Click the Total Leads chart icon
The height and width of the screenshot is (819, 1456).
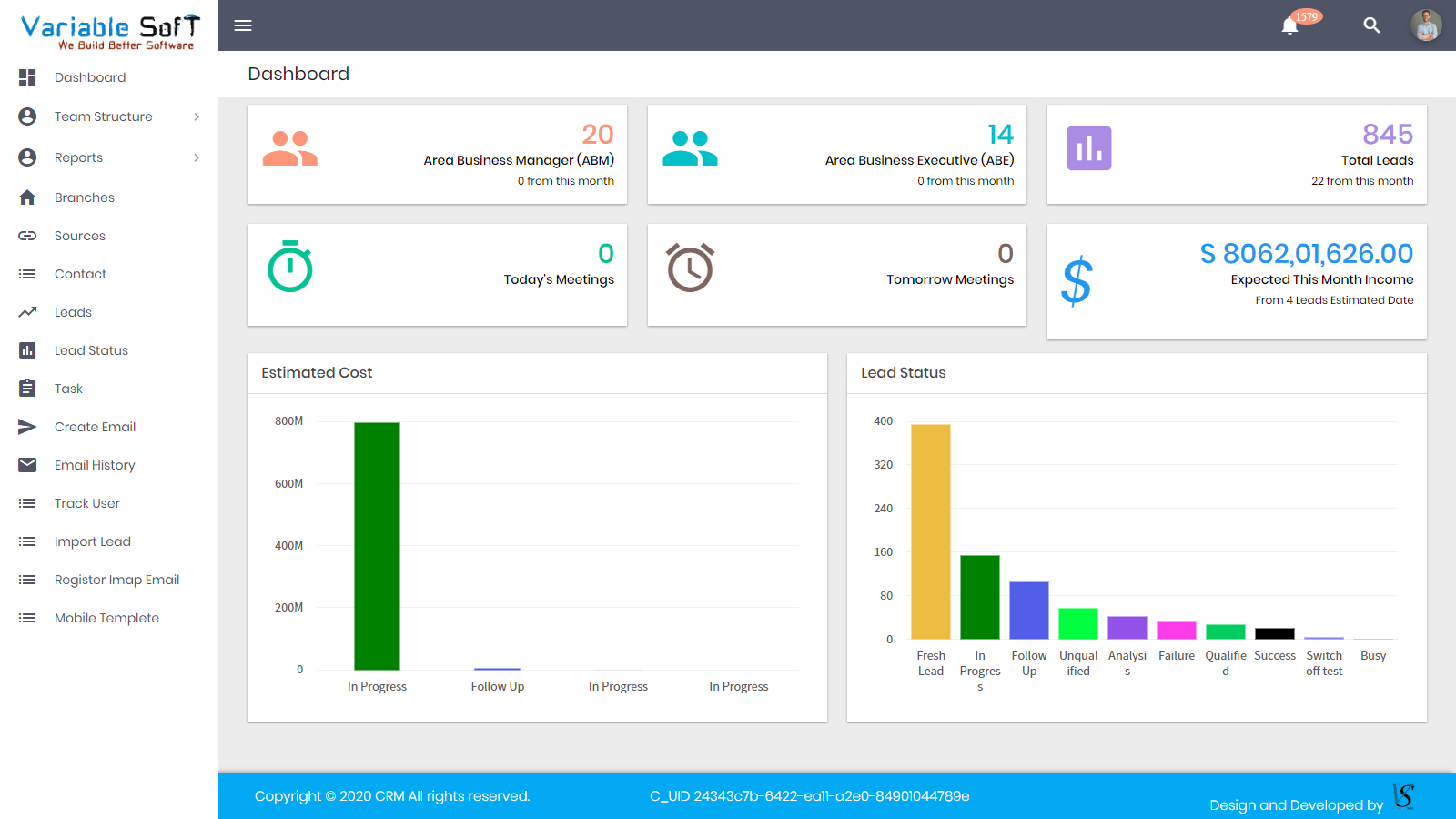click(1088, 148)
